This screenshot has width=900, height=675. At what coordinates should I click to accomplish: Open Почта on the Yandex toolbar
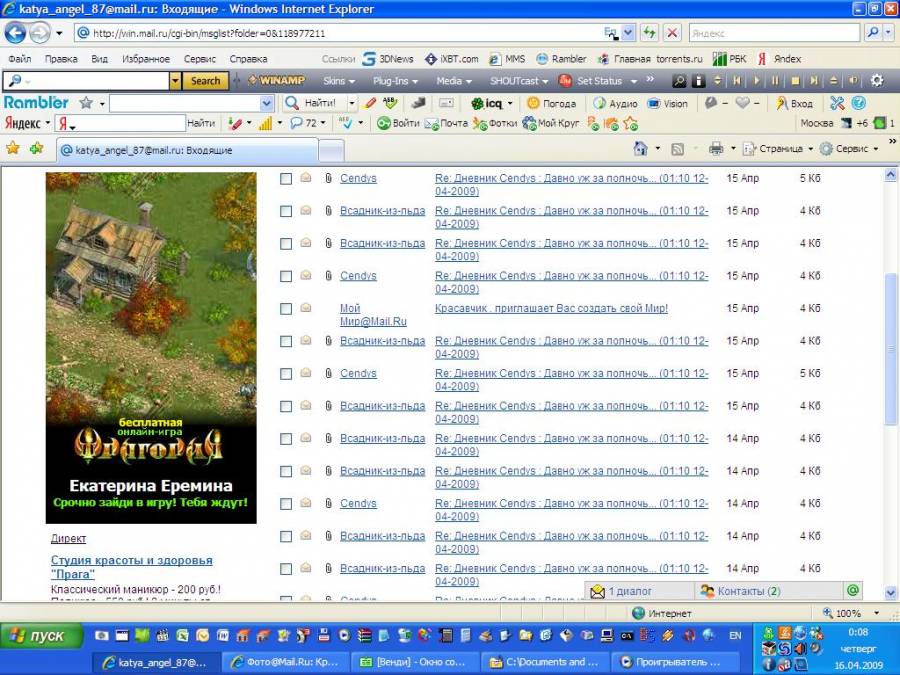(446, 123)
